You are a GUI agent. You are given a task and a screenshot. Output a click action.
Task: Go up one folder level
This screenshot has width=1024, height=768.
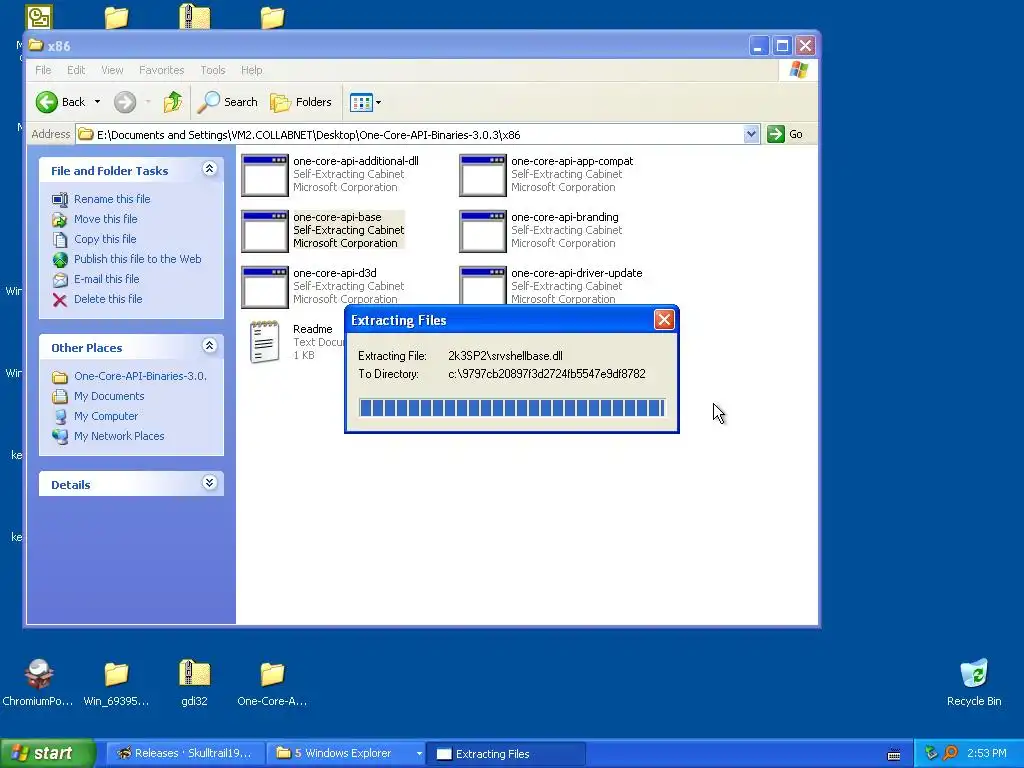pos(172,102)
